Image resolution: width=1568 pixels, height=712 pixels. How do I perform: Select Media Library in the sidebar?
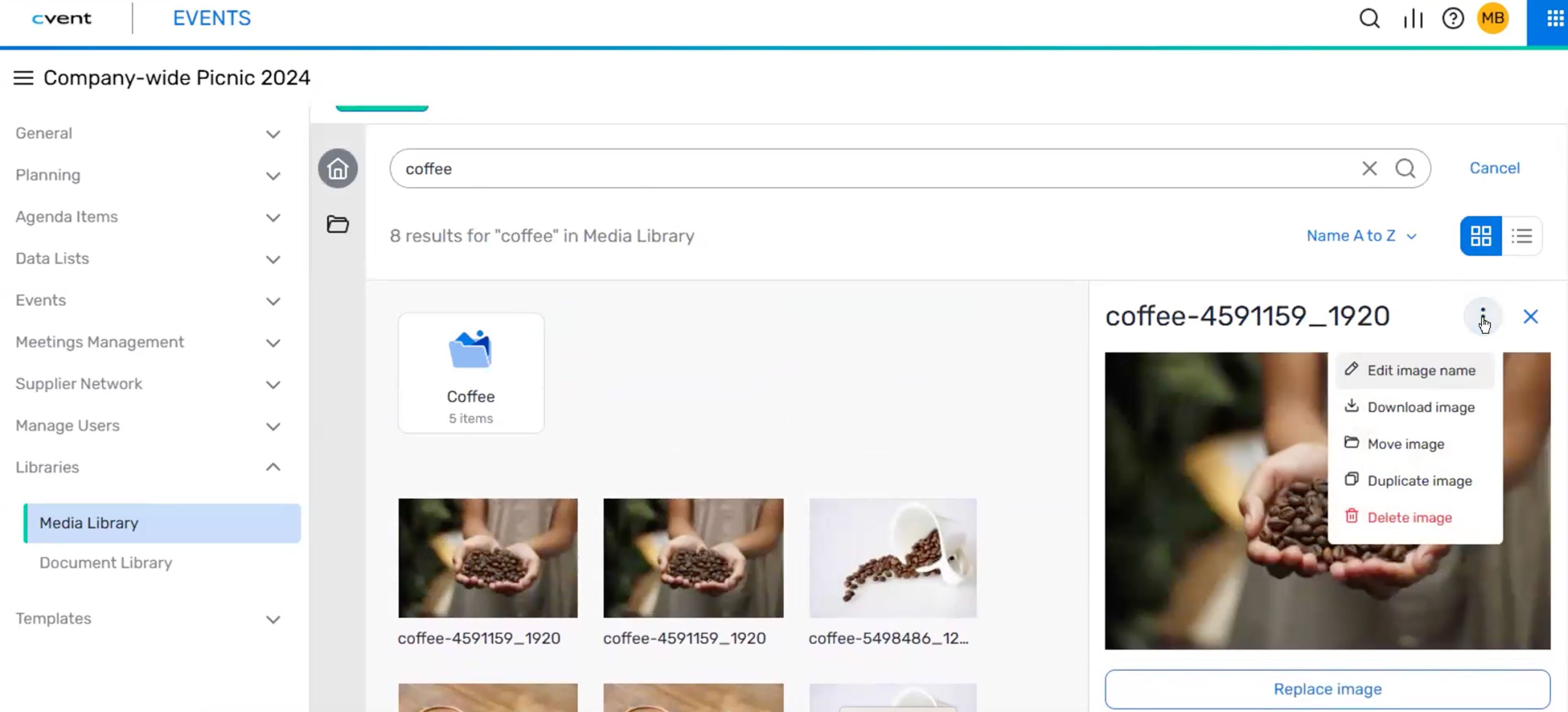162,523
